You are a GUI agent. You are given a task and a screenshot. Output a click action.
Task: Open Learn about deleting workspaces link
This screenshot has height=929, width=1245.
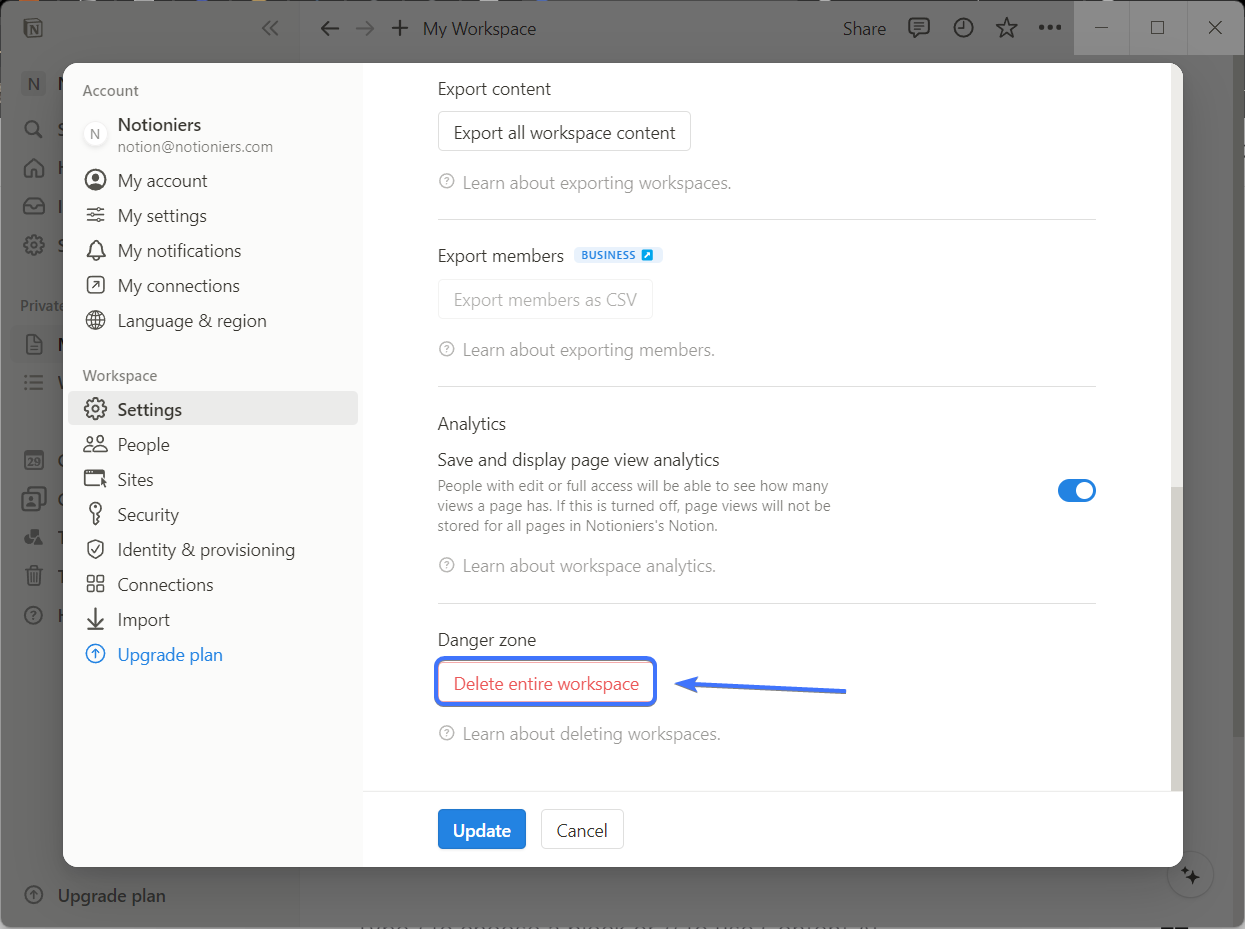[x=590, y=734]
